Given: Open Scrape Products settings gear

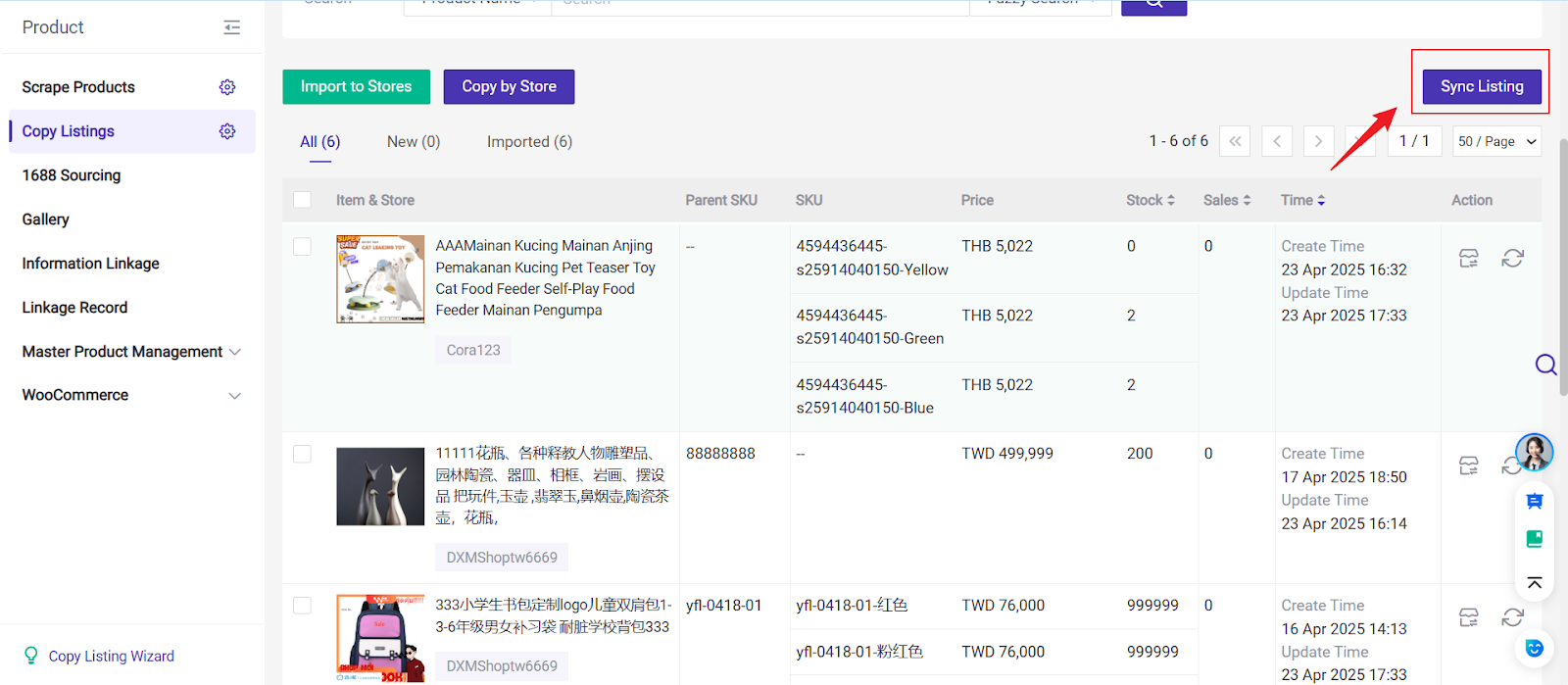Looking at the screenshot, I should [227, 87].
